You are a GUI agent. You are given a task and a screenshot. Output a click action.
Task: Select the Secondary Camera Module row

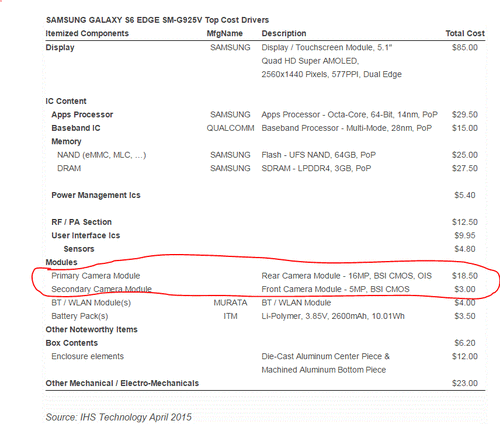click(265, 289)
